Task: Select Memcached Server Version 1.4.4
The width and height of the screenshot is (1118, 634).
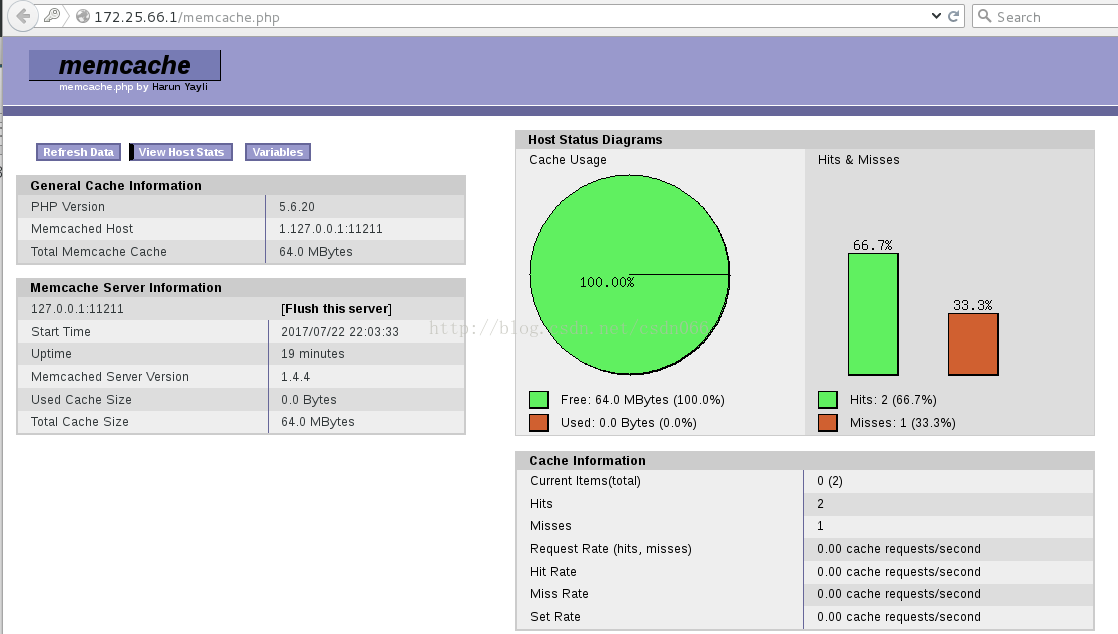Action: [x=295, y=377]
